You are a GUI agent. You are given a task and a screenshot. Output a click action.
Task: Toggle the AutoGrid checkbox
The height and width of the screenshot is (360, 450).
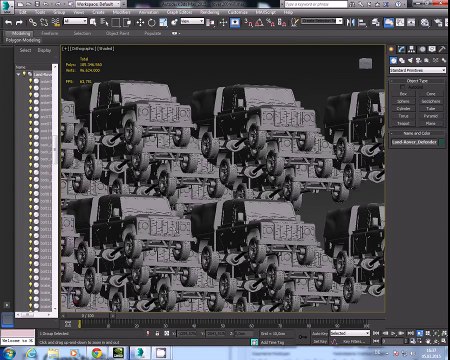pos(403,87)
